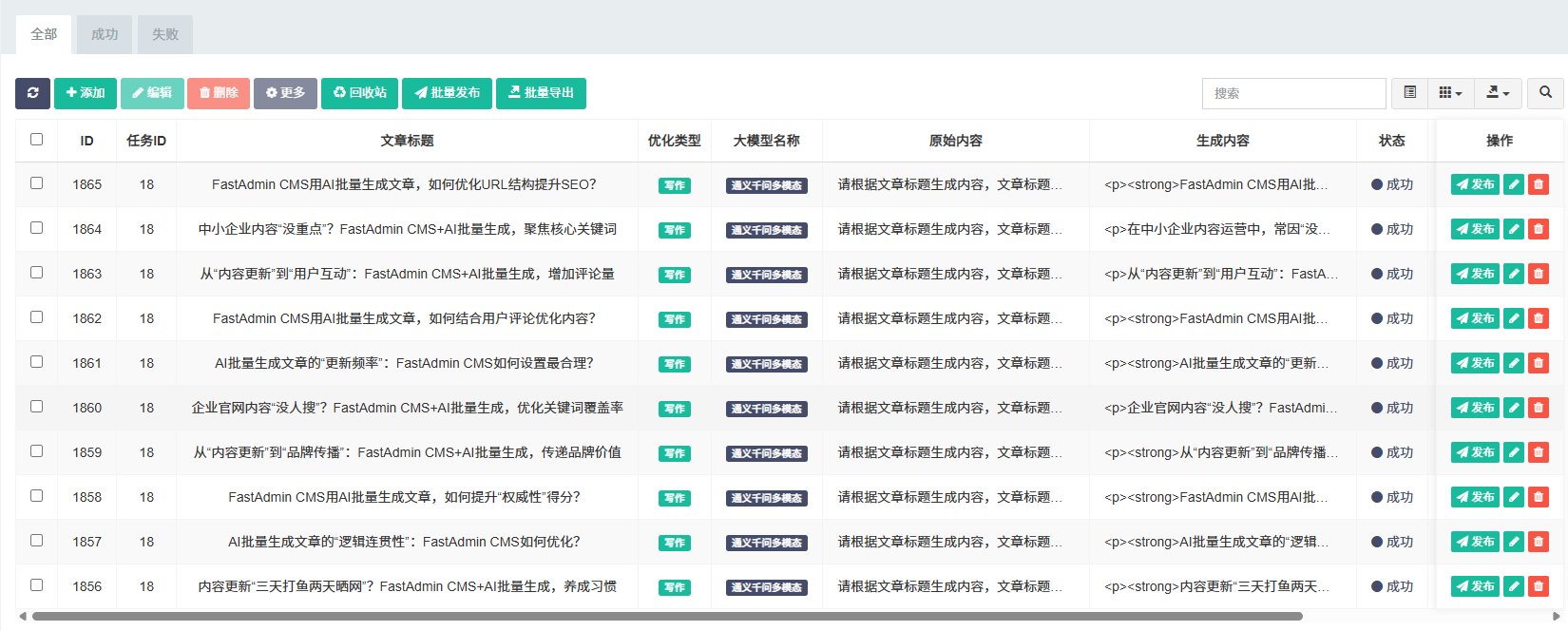Open the 回收站 recycle bin
The width and height of the screenshot is (1568, 631).
(360, 93)
